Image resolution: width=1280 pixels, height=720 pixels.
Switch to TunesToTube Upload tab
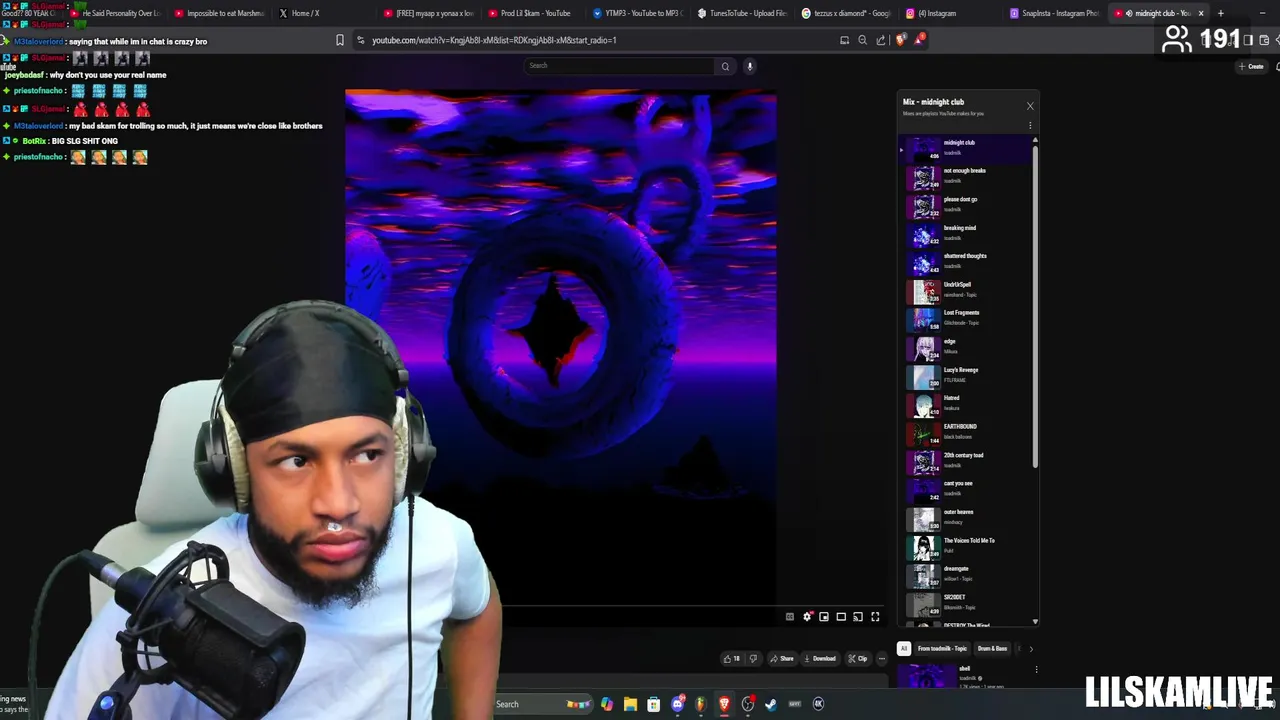click(742, 13)
